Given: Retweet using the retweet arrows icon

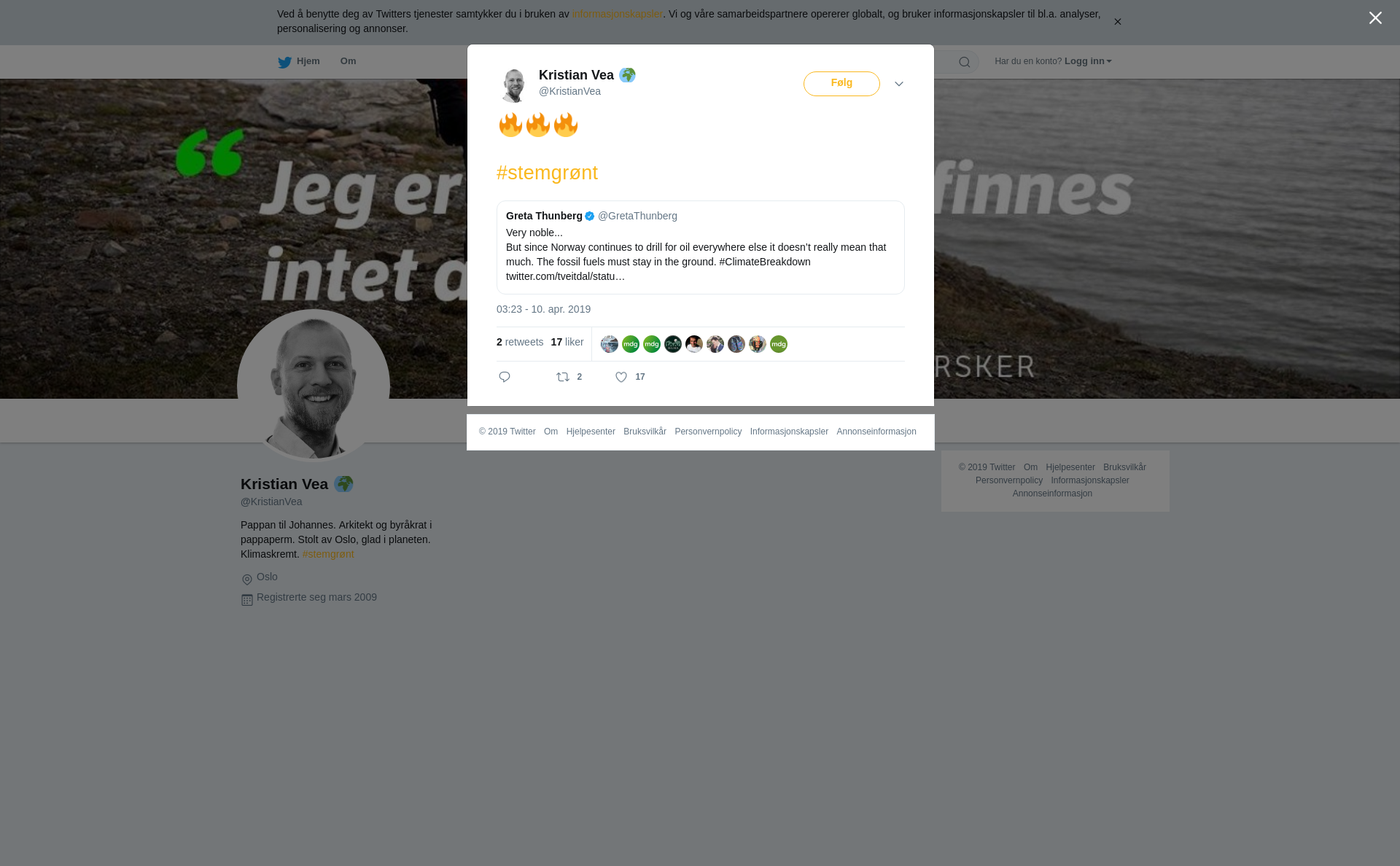Looking at the screenshot, I should click(x=563, y=377).
